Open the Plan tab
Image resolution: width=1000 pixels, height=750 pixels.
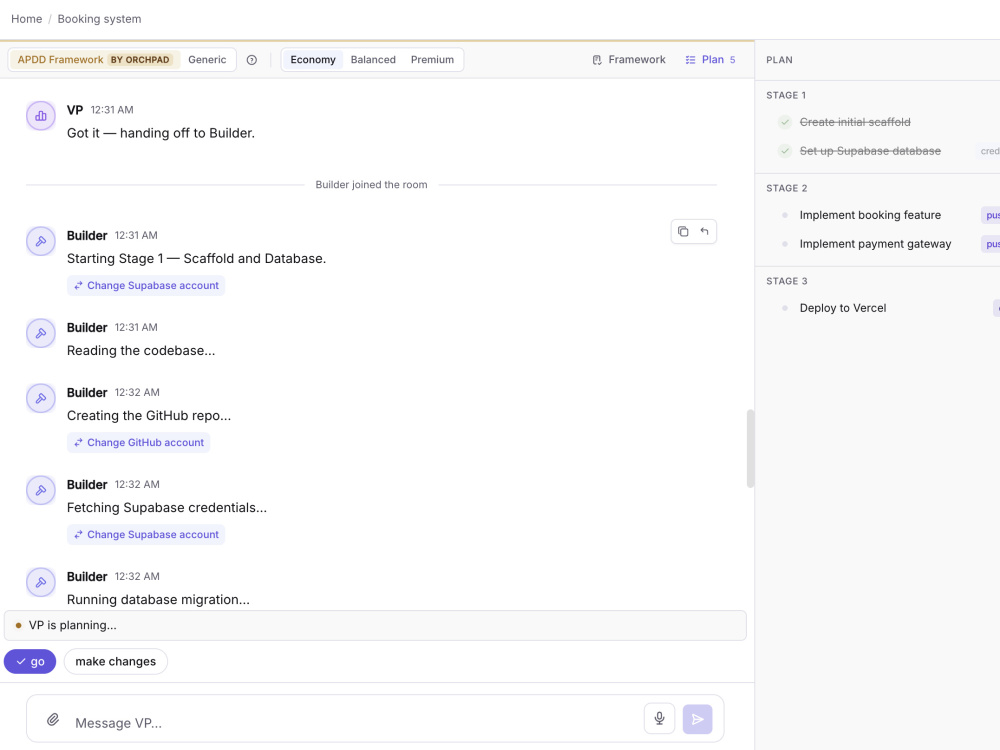click(x=710, y=60)
